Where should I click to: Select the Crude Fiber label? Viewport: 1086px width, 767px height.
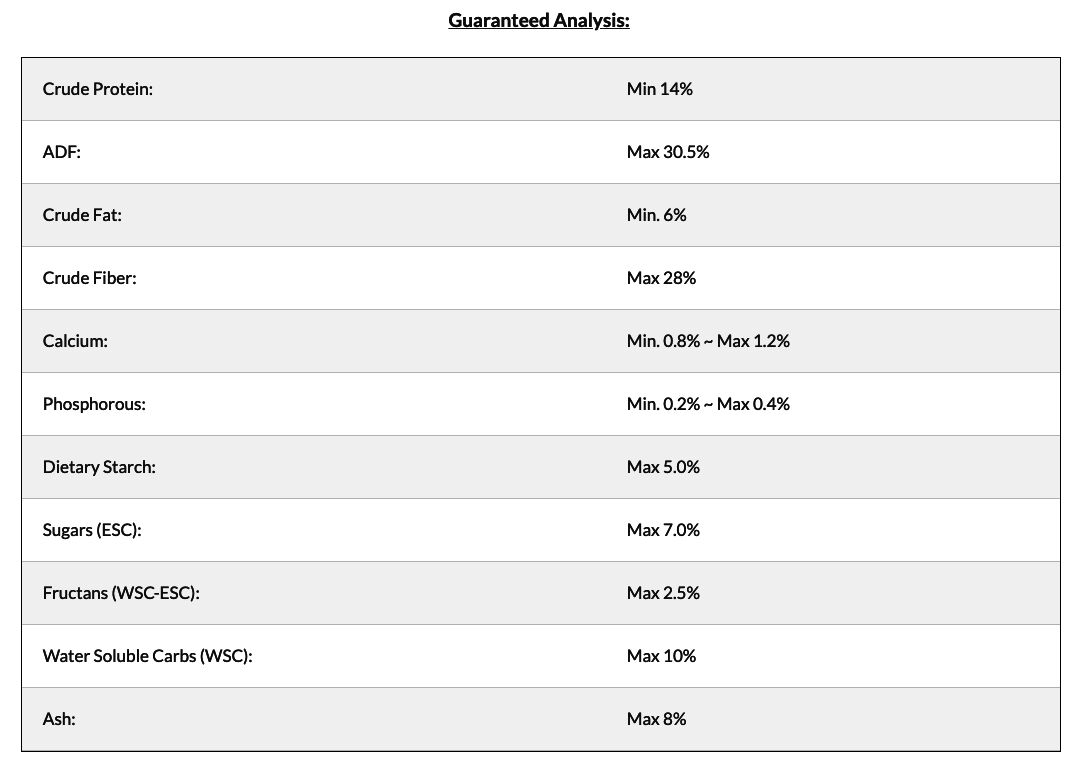89,278
